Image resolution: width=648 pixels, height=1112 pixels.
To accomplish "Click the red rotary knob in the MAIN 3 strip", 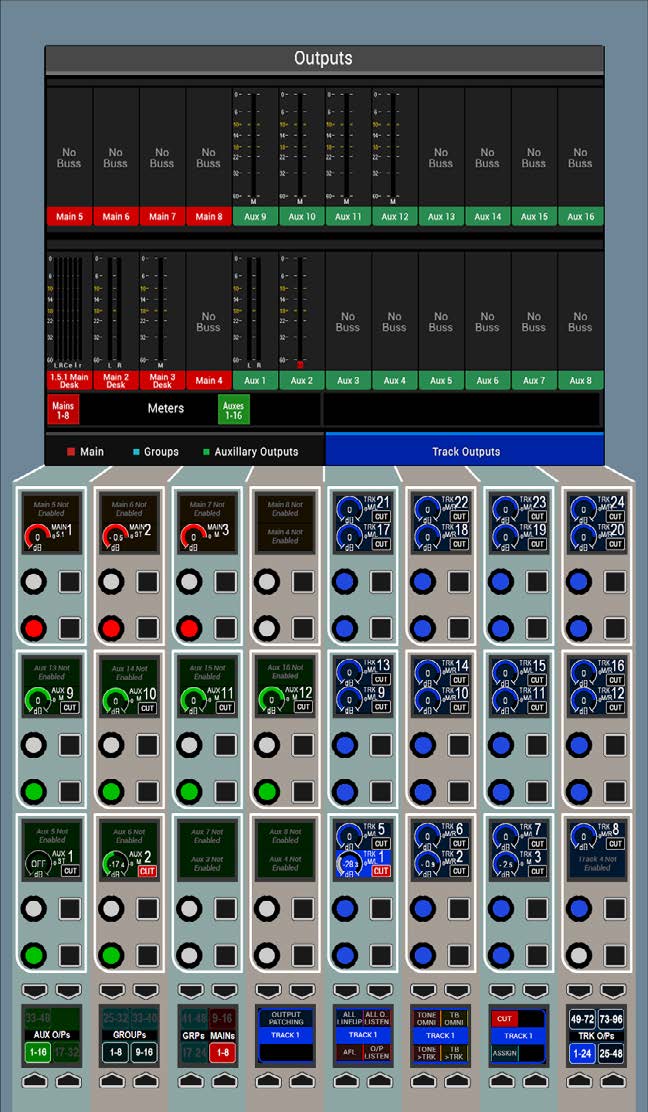I will [189, 628].
